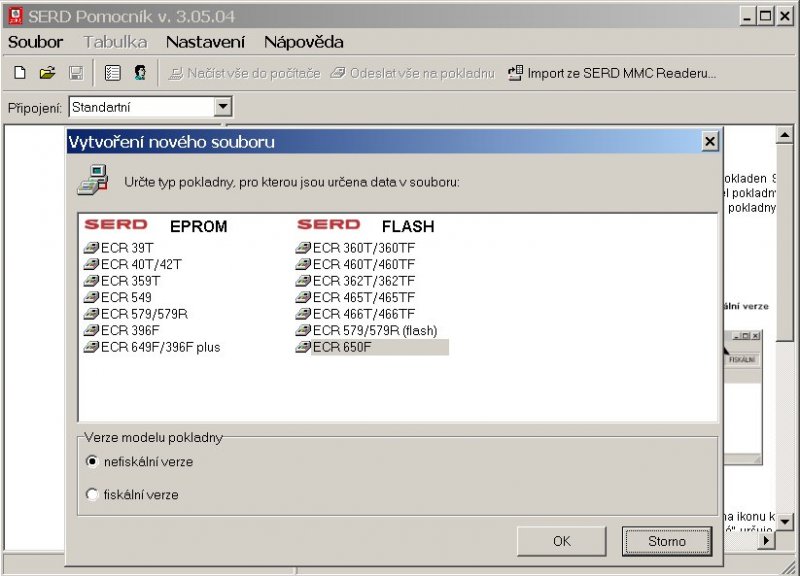This screenshot has width=800, height=576.
Task: Open the Nastavení menu
Action: click(x=205, y=42)
